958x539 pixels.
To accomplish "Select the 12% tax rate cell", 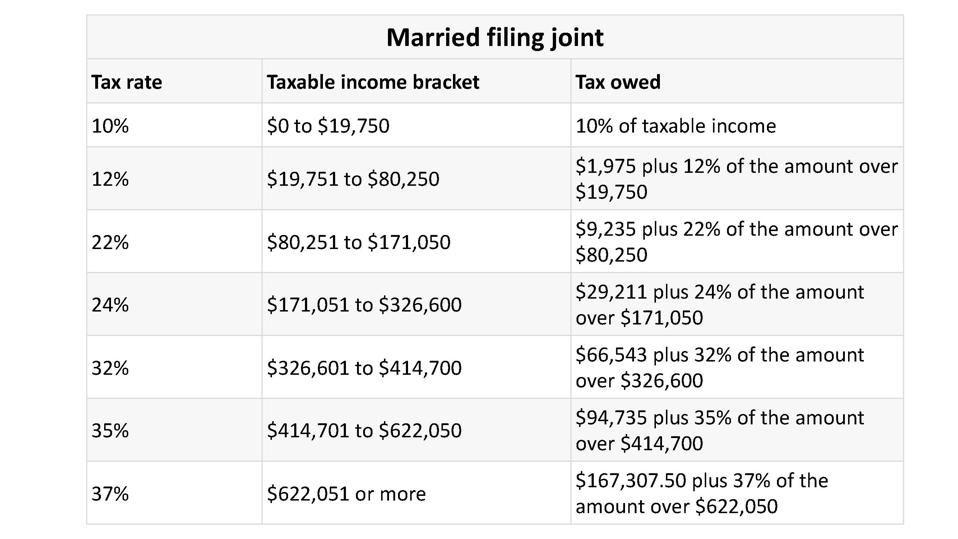I will point(110,179).
